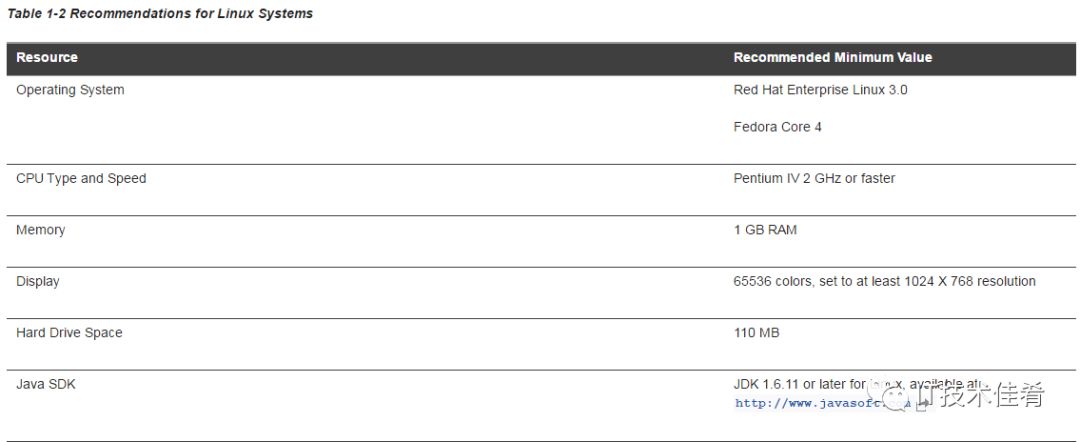Click the 65536 colors resolution value

click(x=884, y=282)
